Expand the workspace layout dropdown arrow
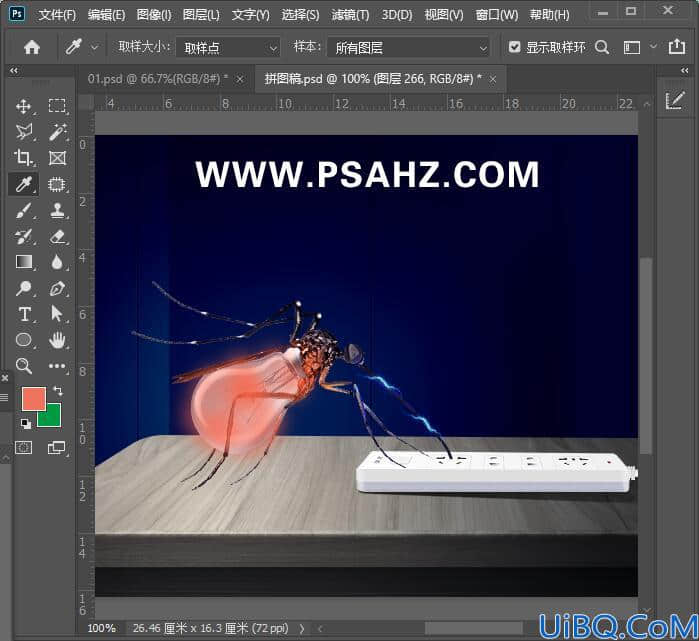The image size is (699, 641). tap(653, 46)
